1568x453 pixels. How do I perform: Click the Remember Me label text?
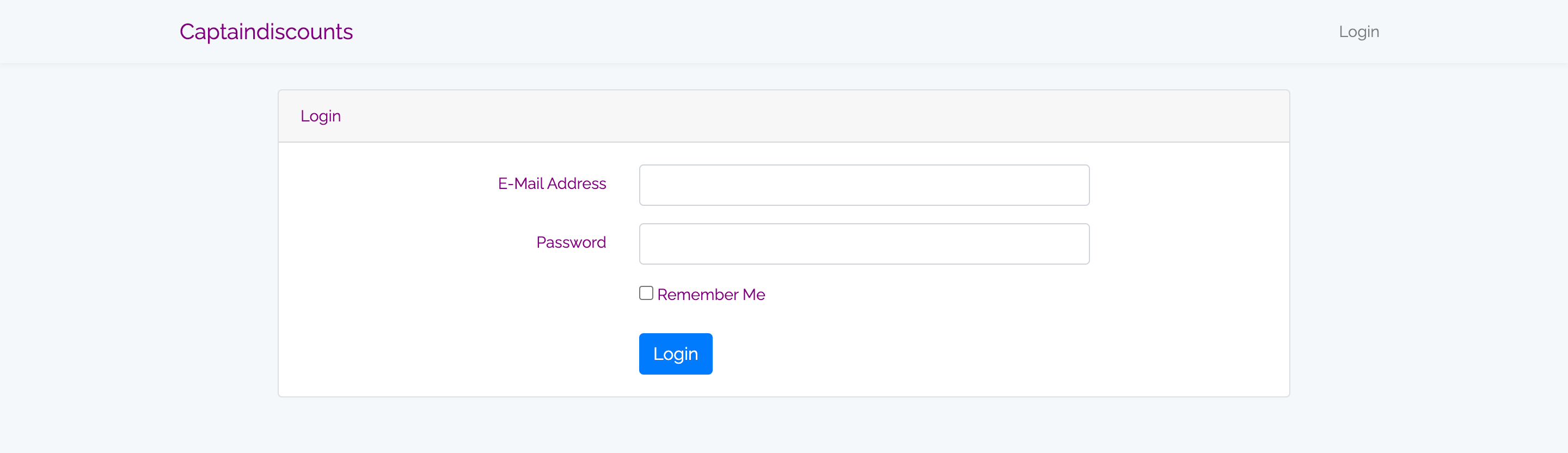click(x=711, y=294)
